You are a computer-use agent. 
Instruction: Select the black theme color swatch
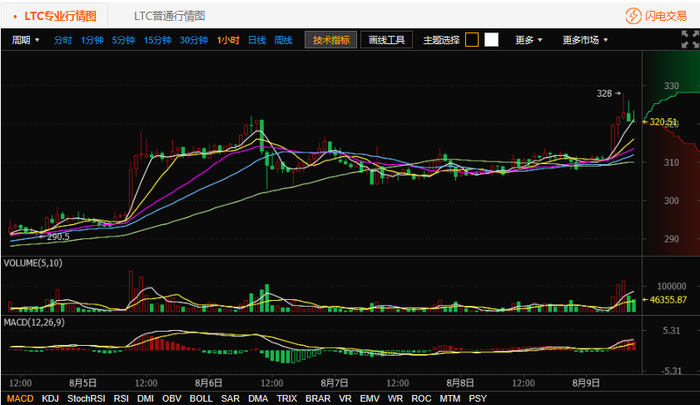tap(472, 40)
